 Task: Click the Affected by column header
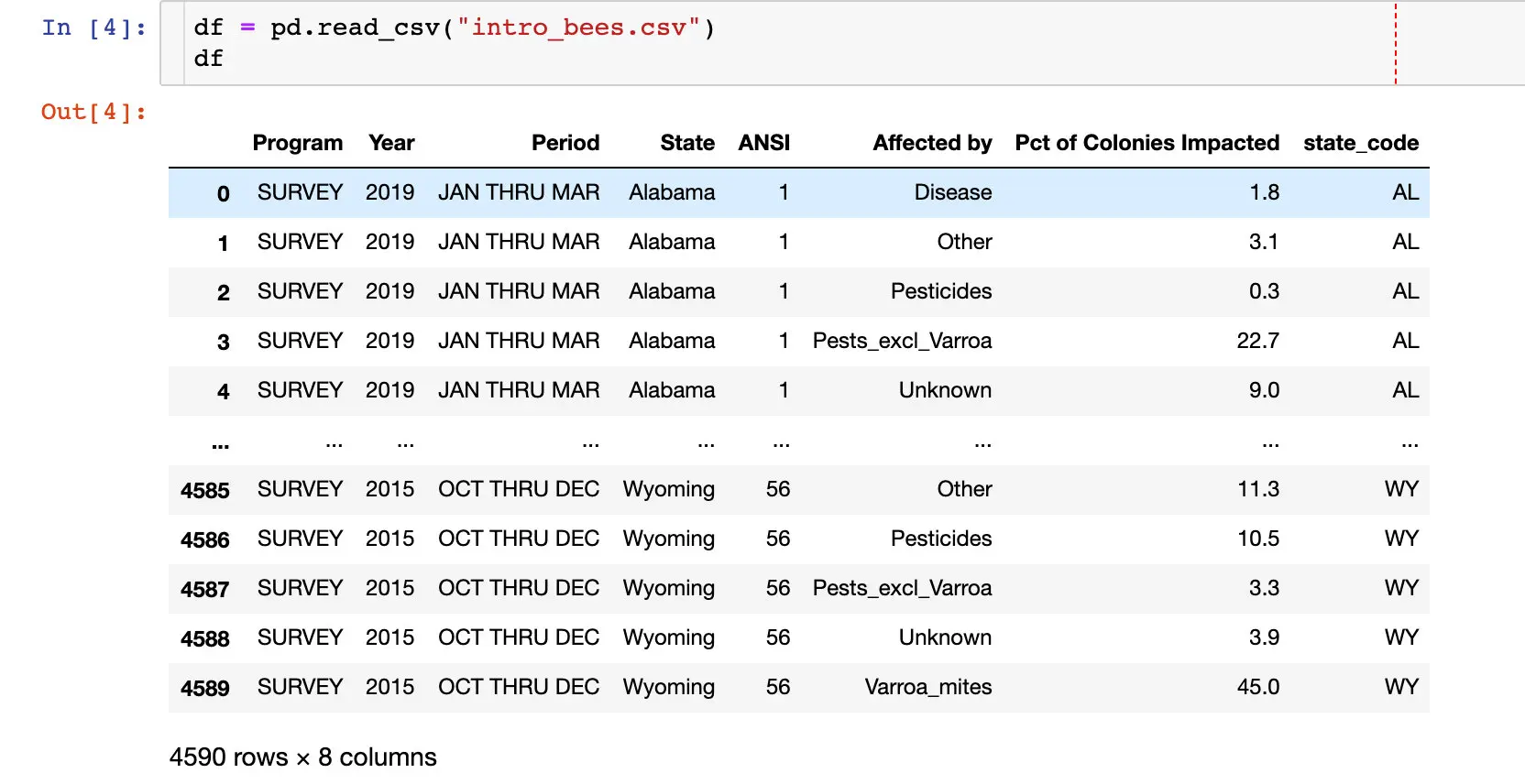(932, 143)
